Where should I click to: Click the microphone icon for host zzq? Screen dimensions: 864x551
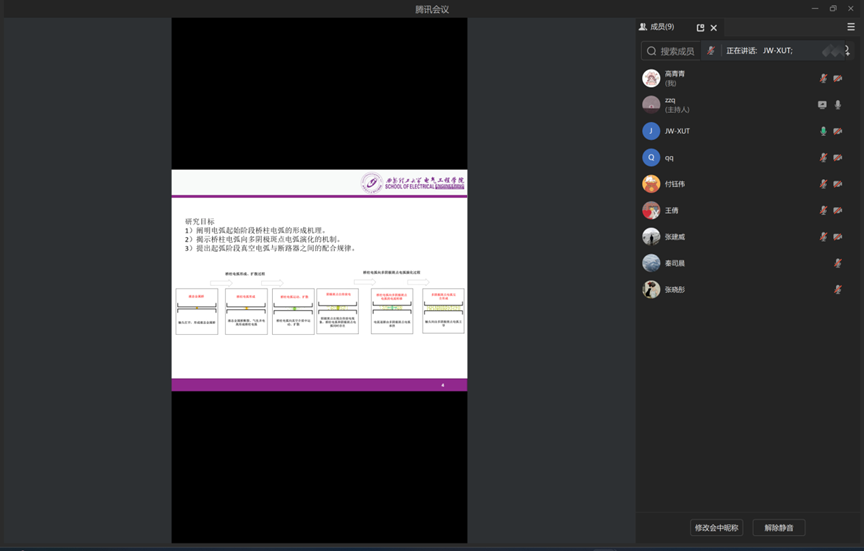click(x=838, y=105)
